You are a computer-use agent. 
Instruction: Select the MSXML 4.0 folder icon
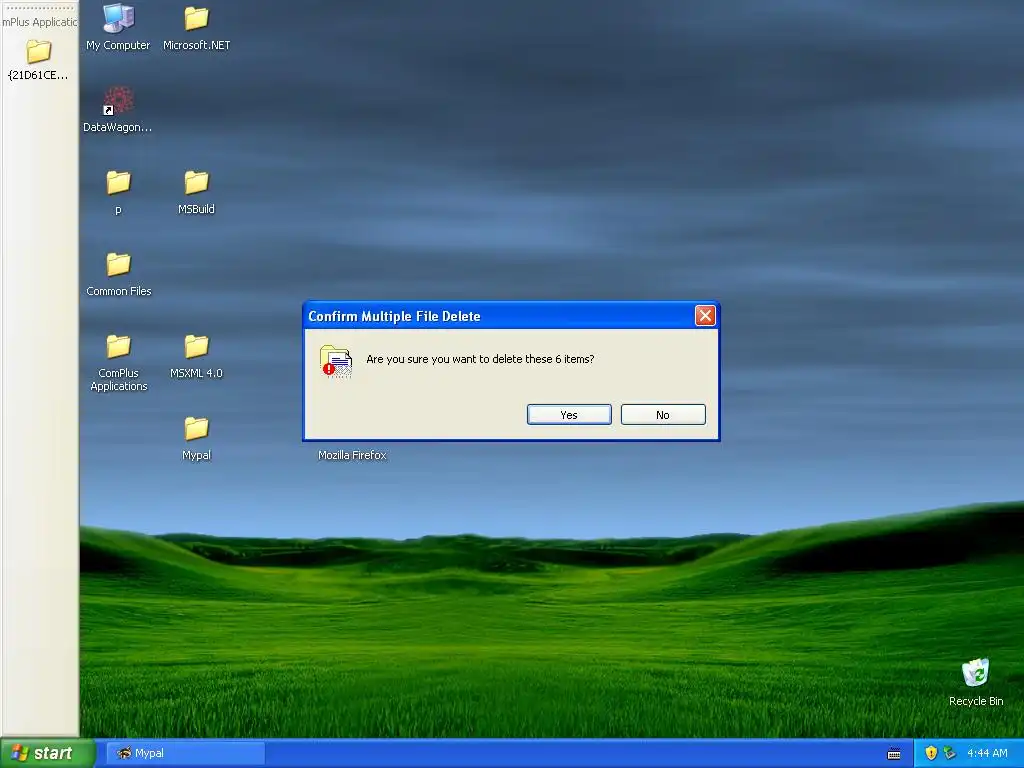point(196,357)
